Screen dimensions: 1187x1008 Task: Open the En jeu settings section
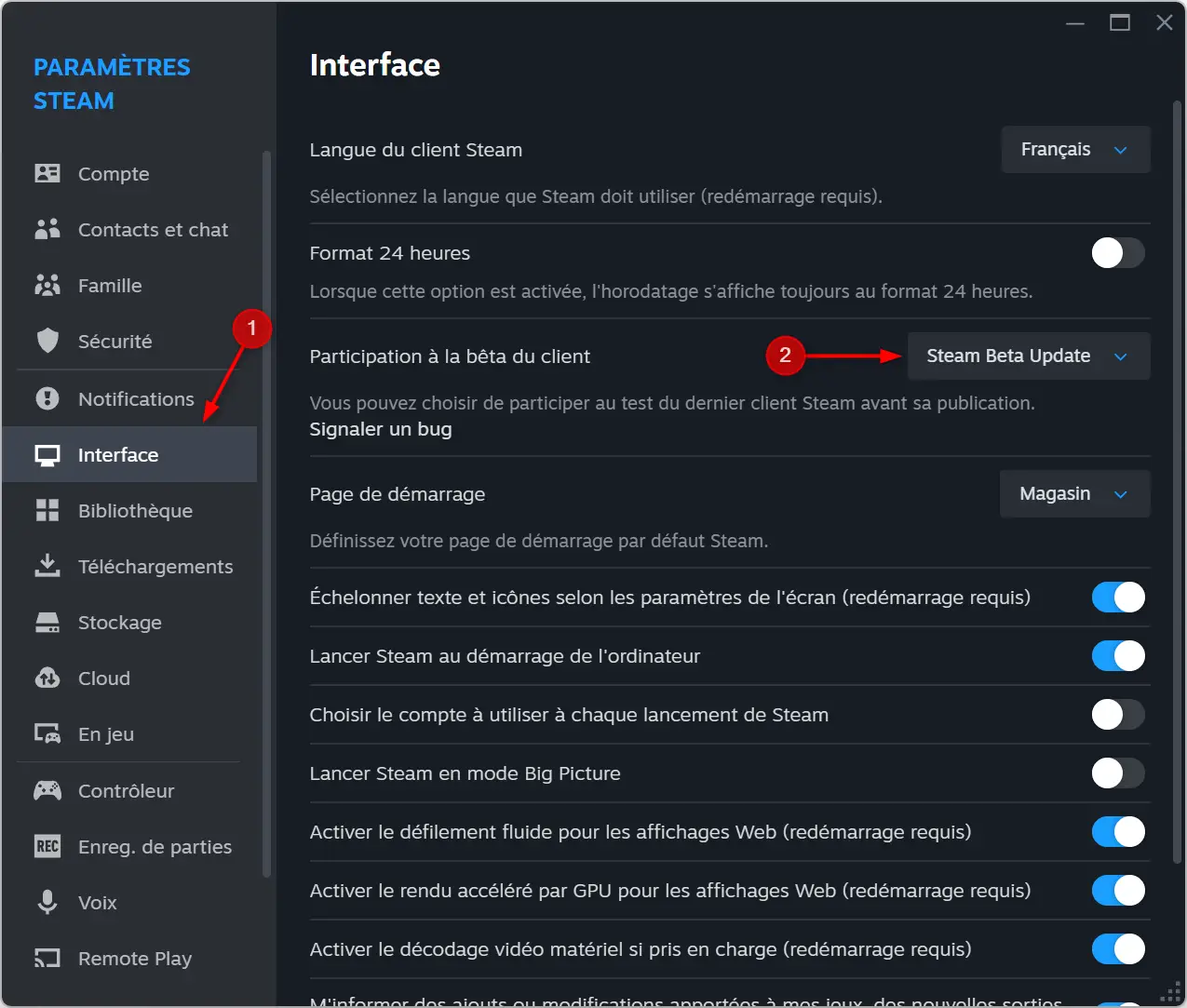(129, 733)
